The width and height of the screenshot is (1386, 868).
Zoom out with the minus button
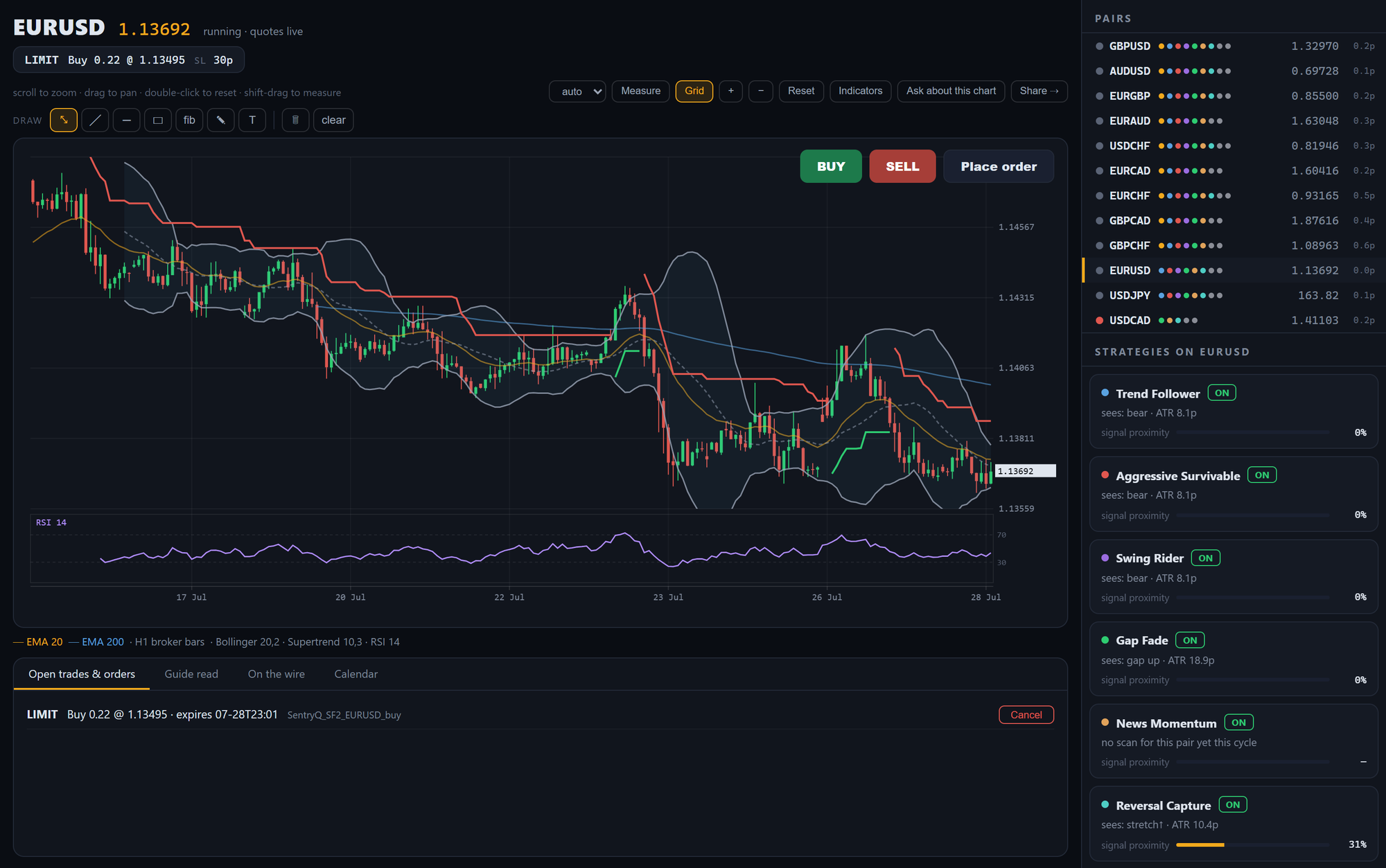[x=761, y=91]
